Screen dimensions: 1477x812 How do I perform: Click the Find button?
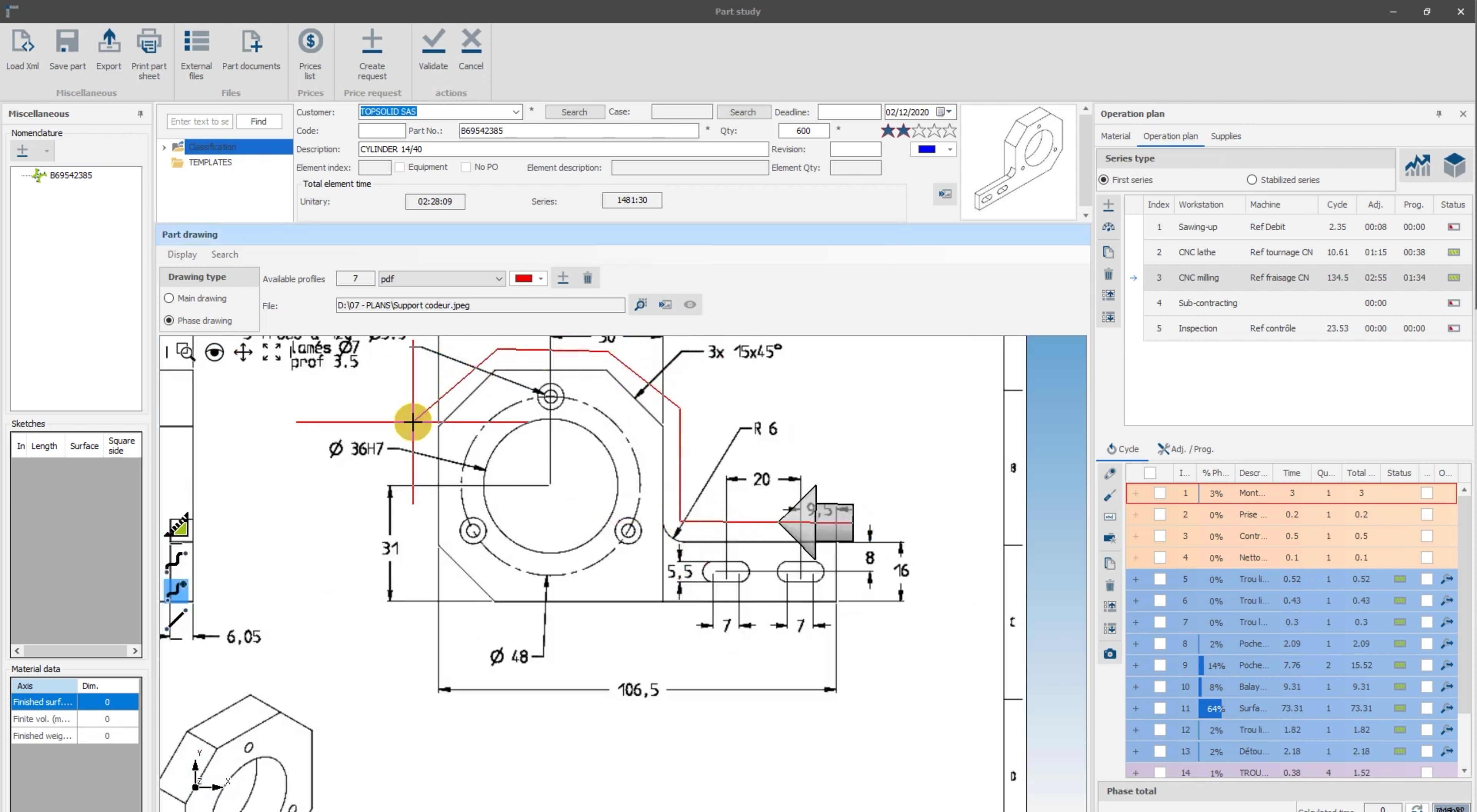258,121
